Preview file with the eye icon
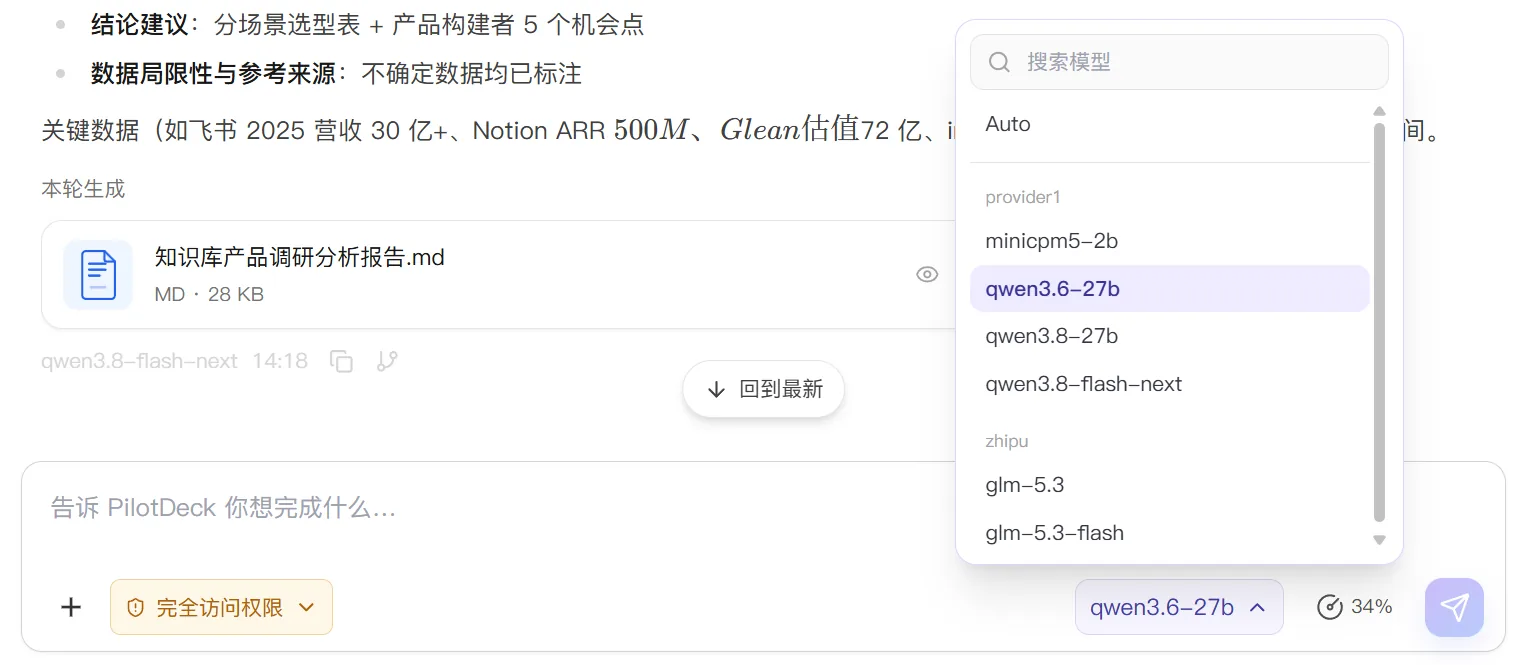Image resolution: width=1527 pixels, height=665 pixels. click(x=927, y=274)
